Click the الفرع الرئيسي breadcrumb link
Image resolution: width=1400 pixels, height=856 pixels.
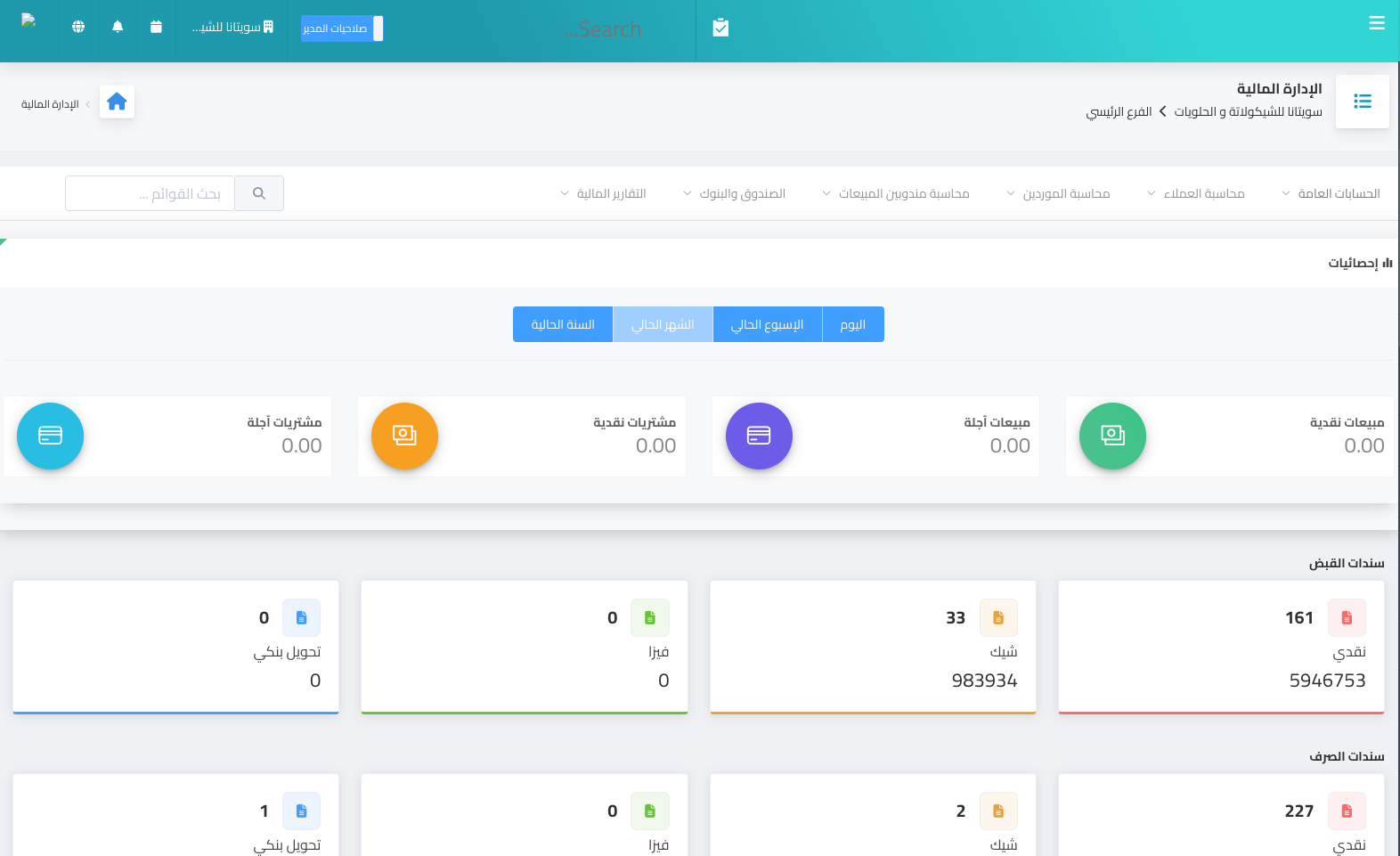click(x=1119, y=111)
